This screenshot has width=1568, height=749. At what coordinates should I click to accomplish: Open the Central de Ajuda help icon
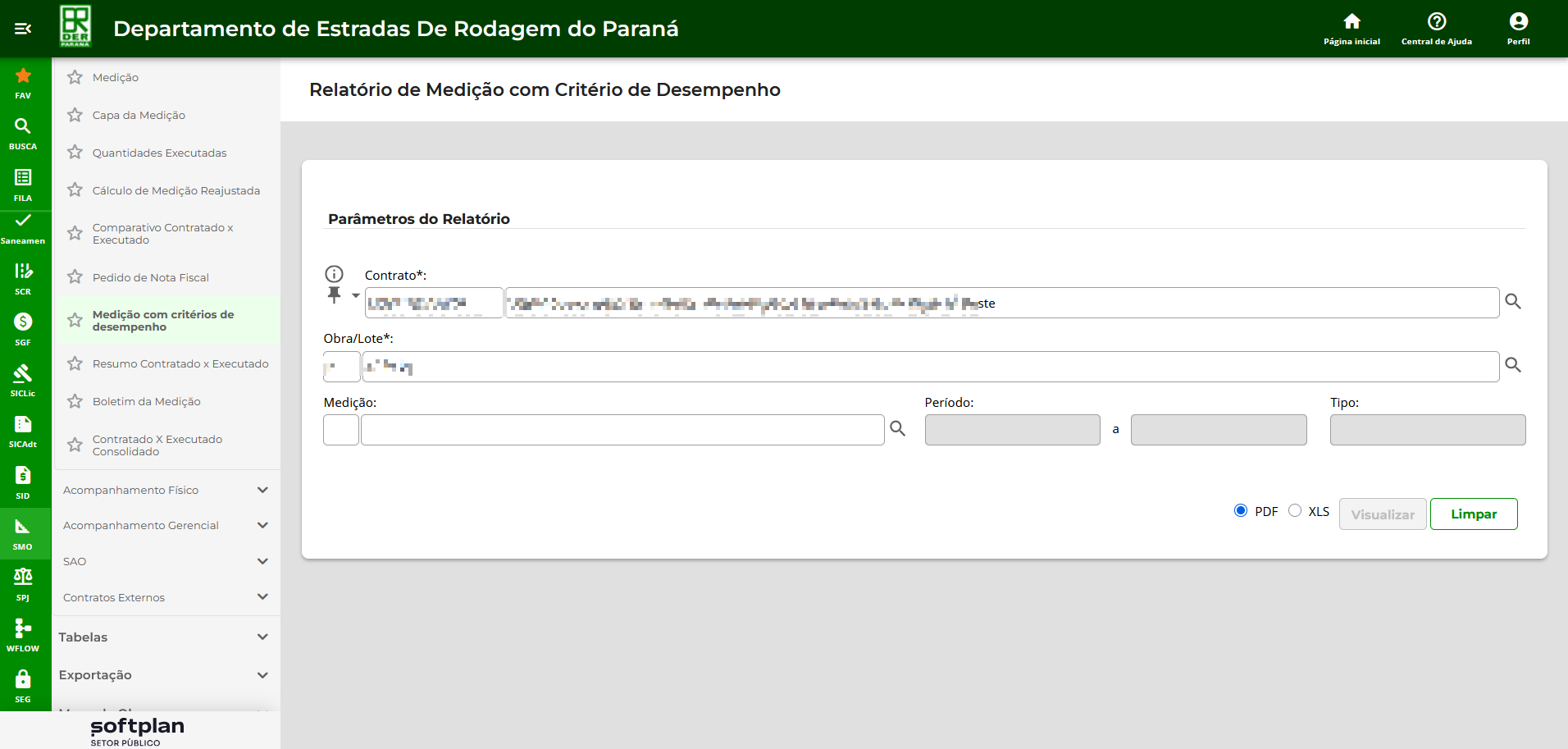point(1436,22)
